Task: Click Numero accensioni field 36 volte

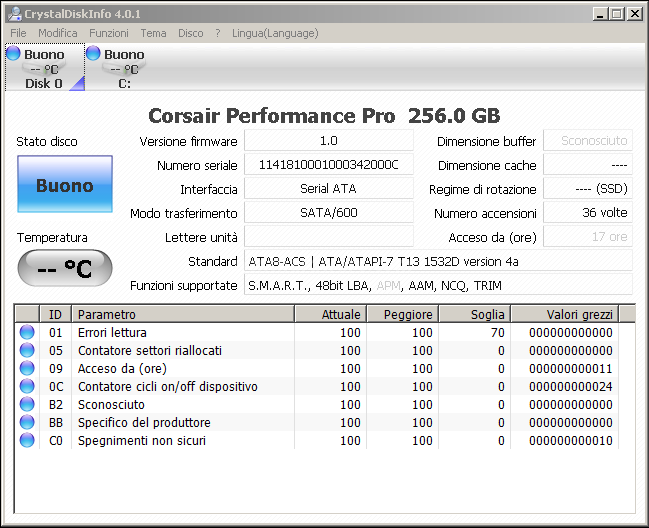Action: pos(588,213)
